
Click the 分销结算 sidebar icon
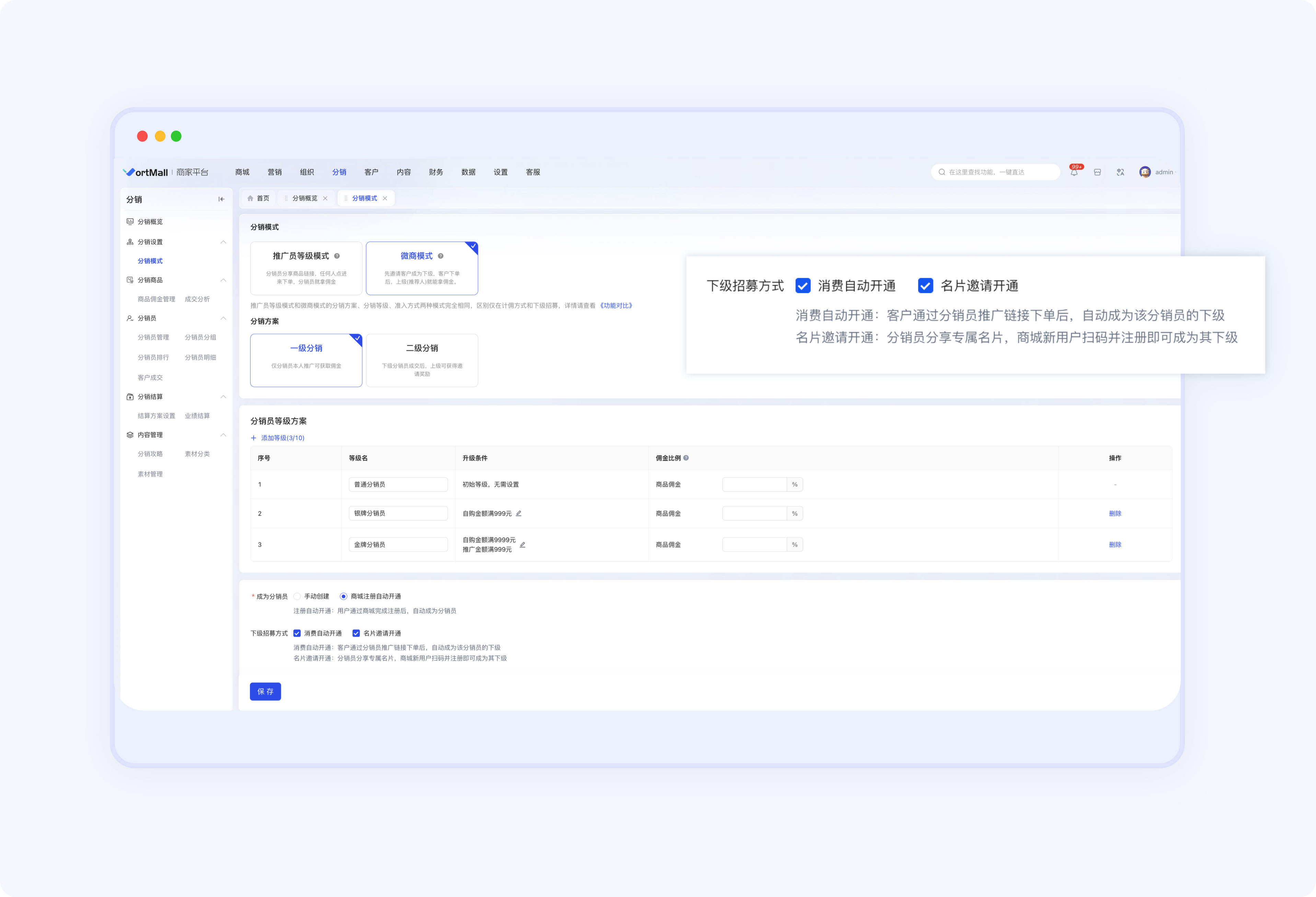pos(130,396)
